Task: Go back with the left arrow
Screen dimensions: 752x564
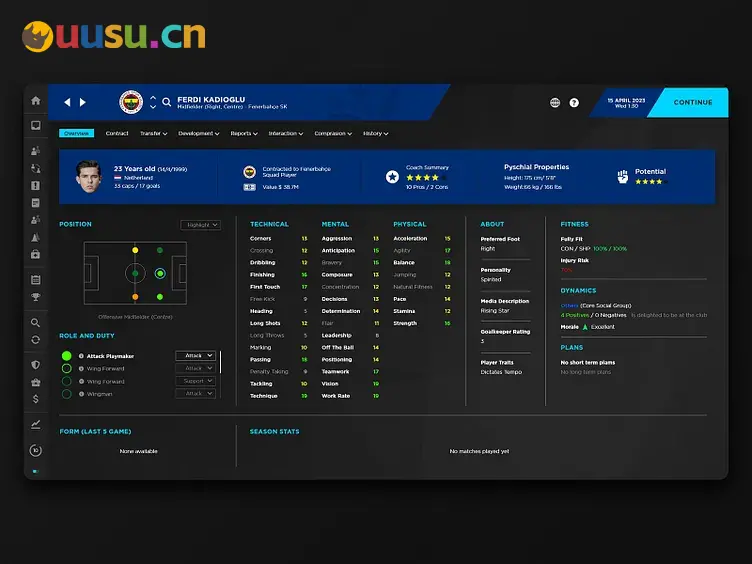Action: pos(68,102)
